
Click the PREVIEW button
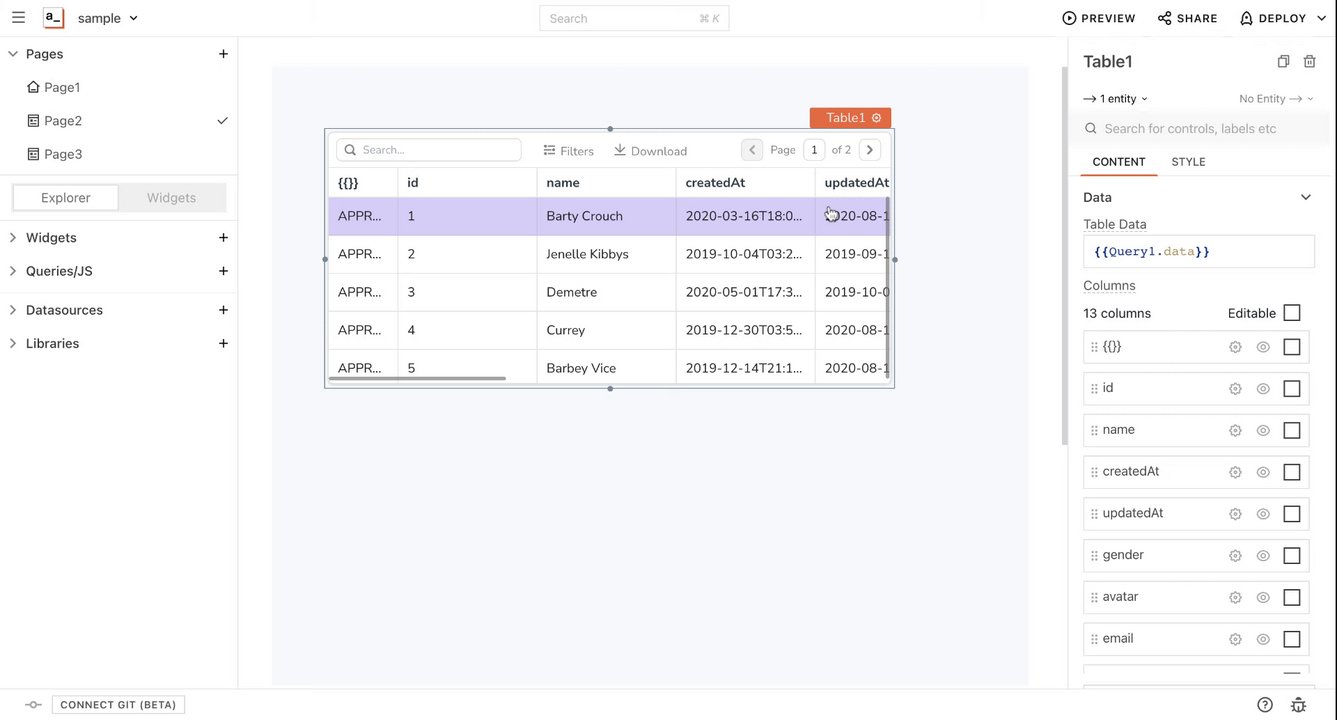pyautogui.click(x=1099, y=18)
